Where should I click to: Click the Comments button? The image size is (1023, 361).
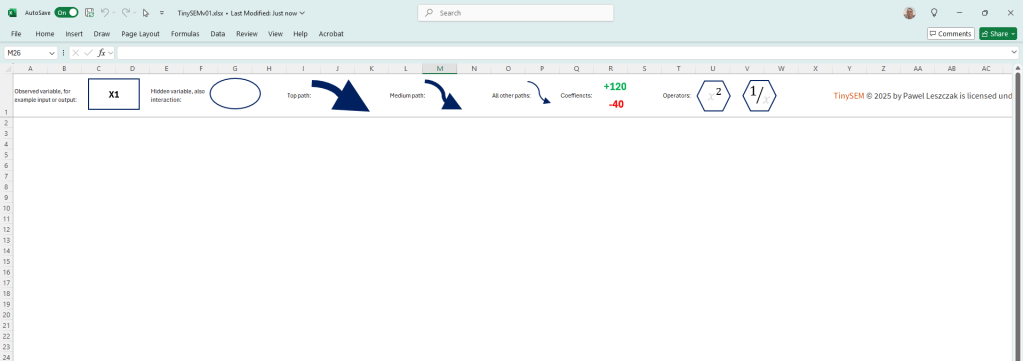click(x=951, y=33)
